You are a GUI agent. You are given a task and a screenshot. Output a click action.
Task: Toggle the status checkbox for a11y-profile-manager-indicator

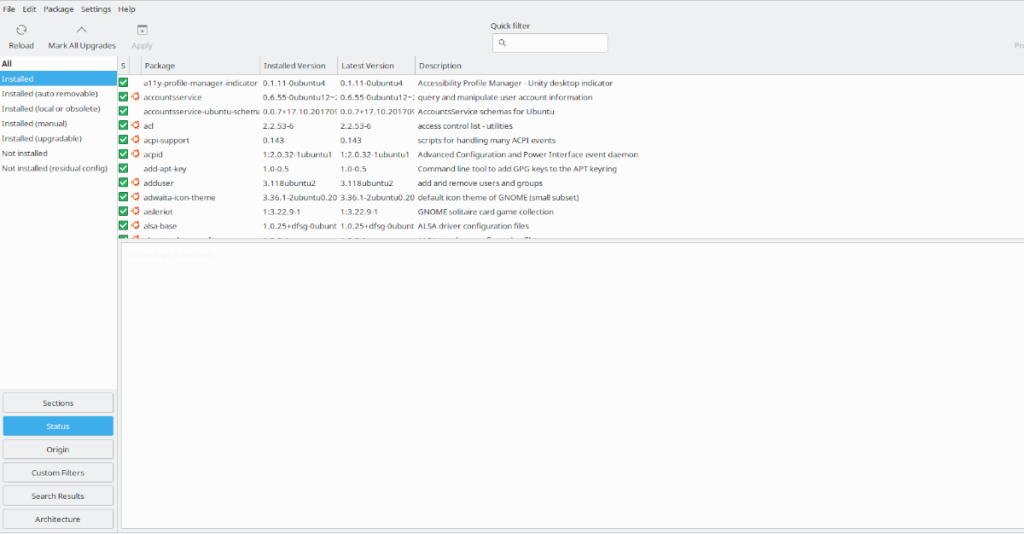pos(124,83)
